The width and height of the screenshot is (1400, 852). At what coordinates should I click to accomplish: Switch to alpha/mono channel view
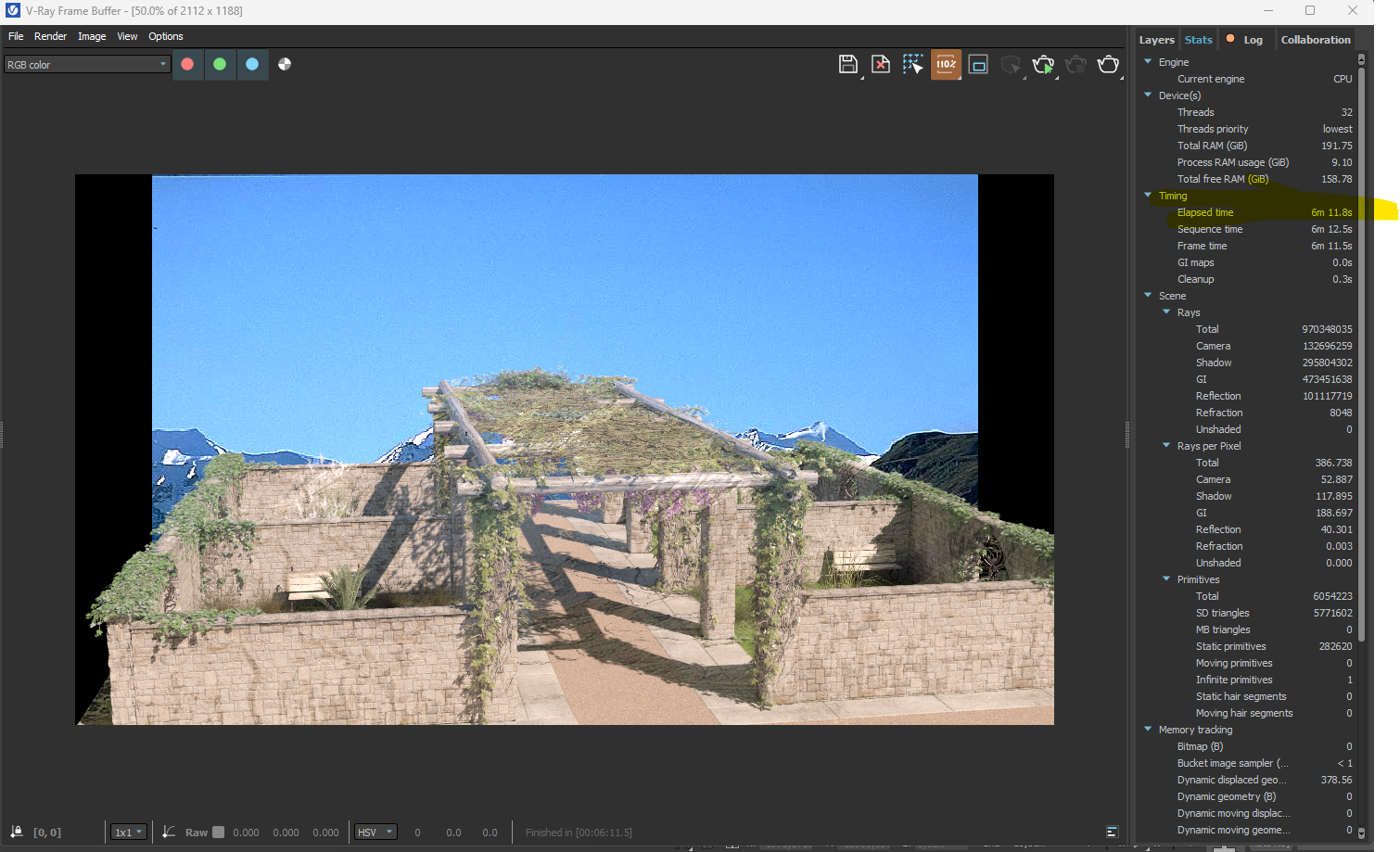point(285,64)
